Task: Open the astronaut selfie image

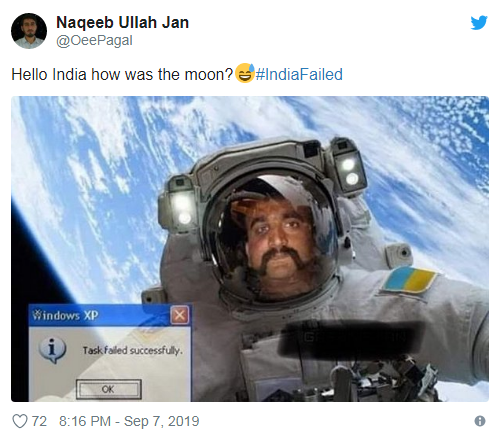Action: coord(250,249)
